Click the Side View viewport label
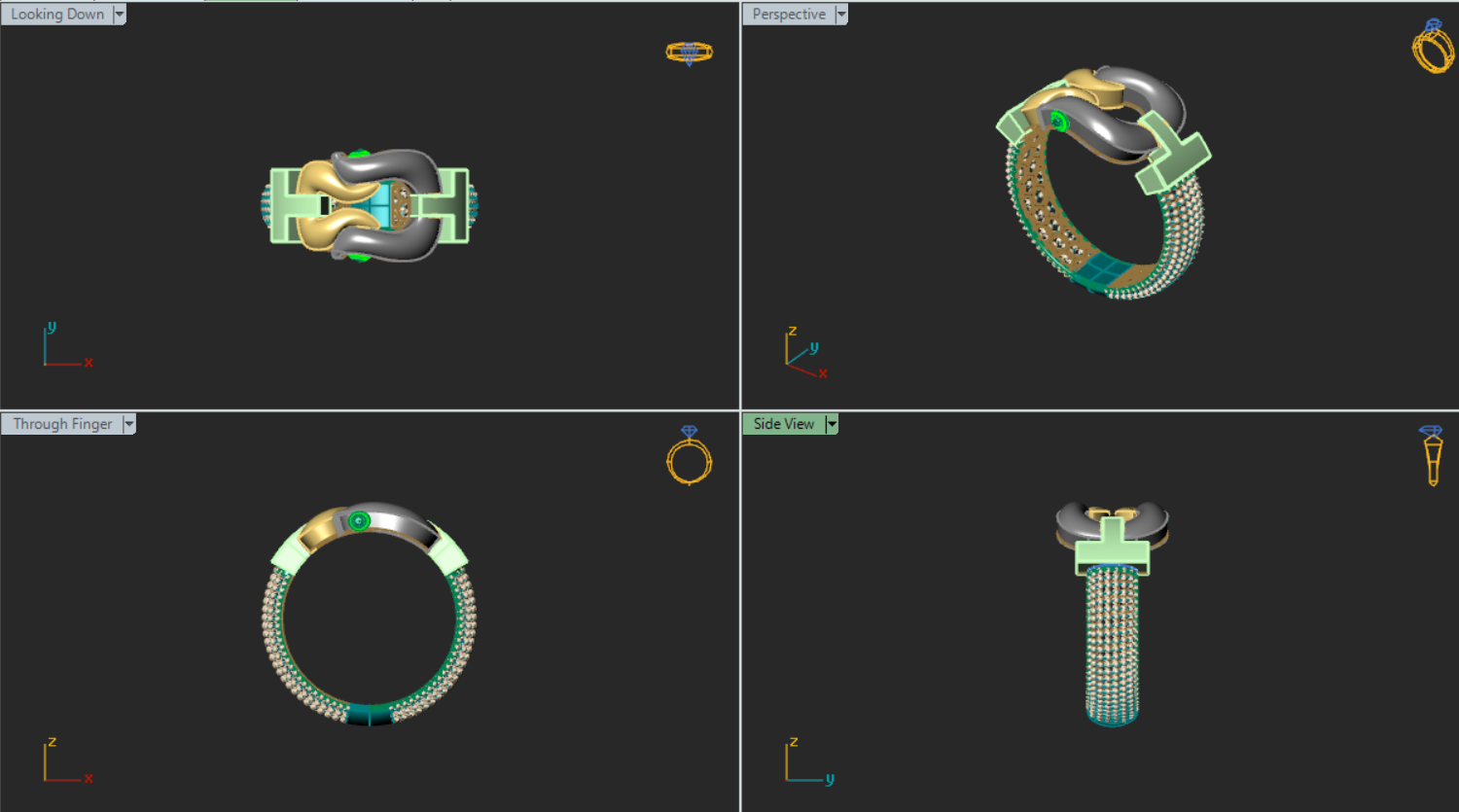 click(783, 424)
